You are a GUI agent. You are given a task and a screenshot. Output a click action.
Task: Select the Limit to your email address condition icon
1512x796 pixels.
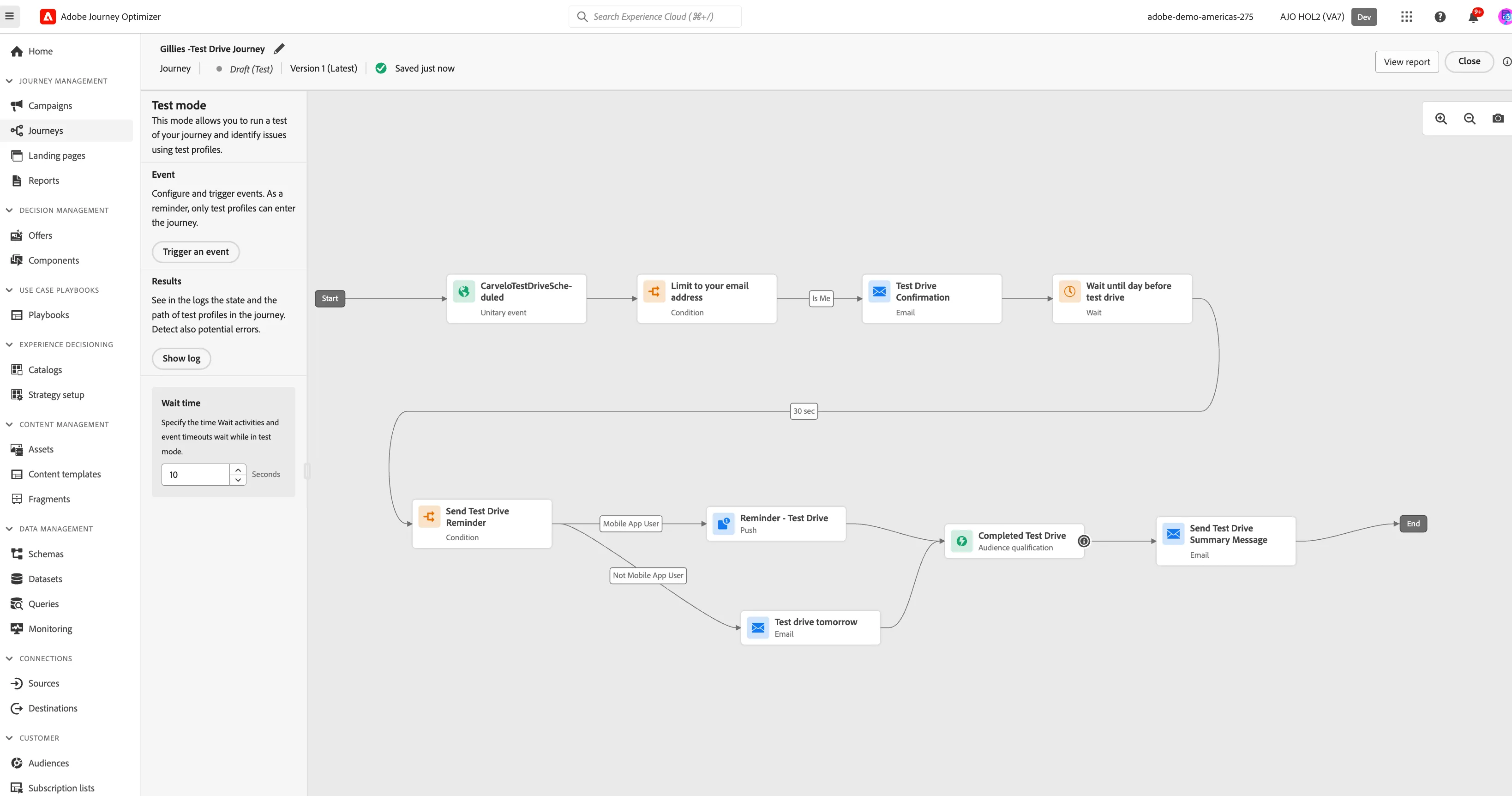654,291
